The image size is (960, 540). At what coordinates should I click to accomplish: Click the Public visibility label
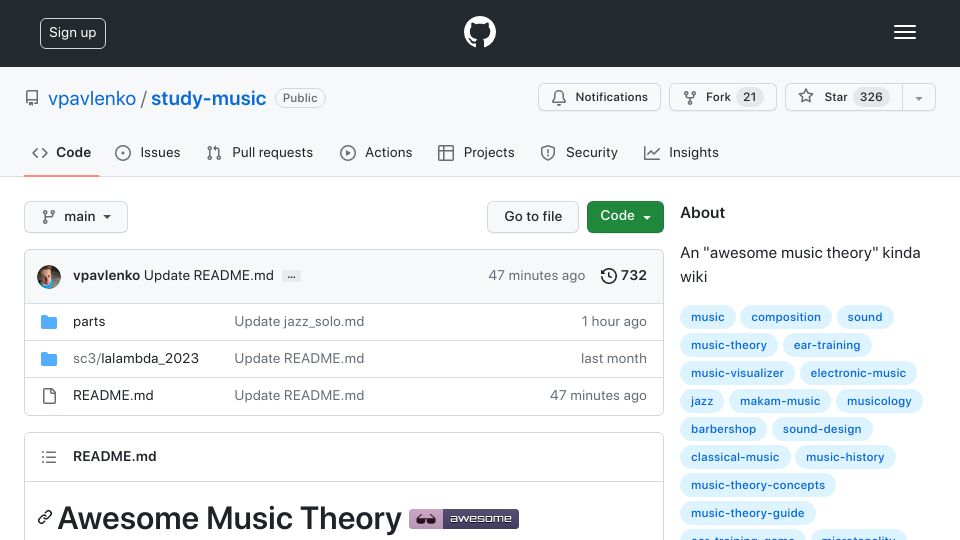tap(300, 98)
